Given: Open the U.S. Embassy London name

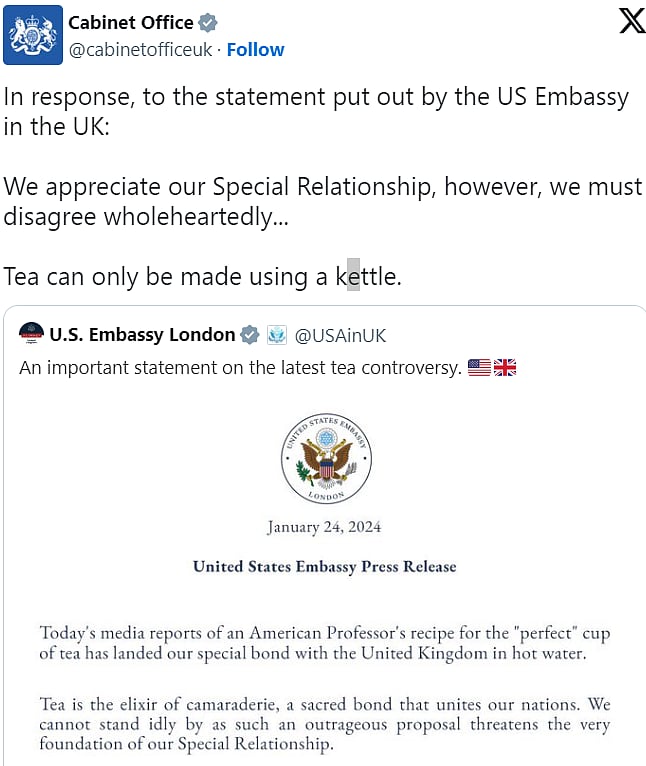Looking at the screenshot, I should click(x=142, y=335).
